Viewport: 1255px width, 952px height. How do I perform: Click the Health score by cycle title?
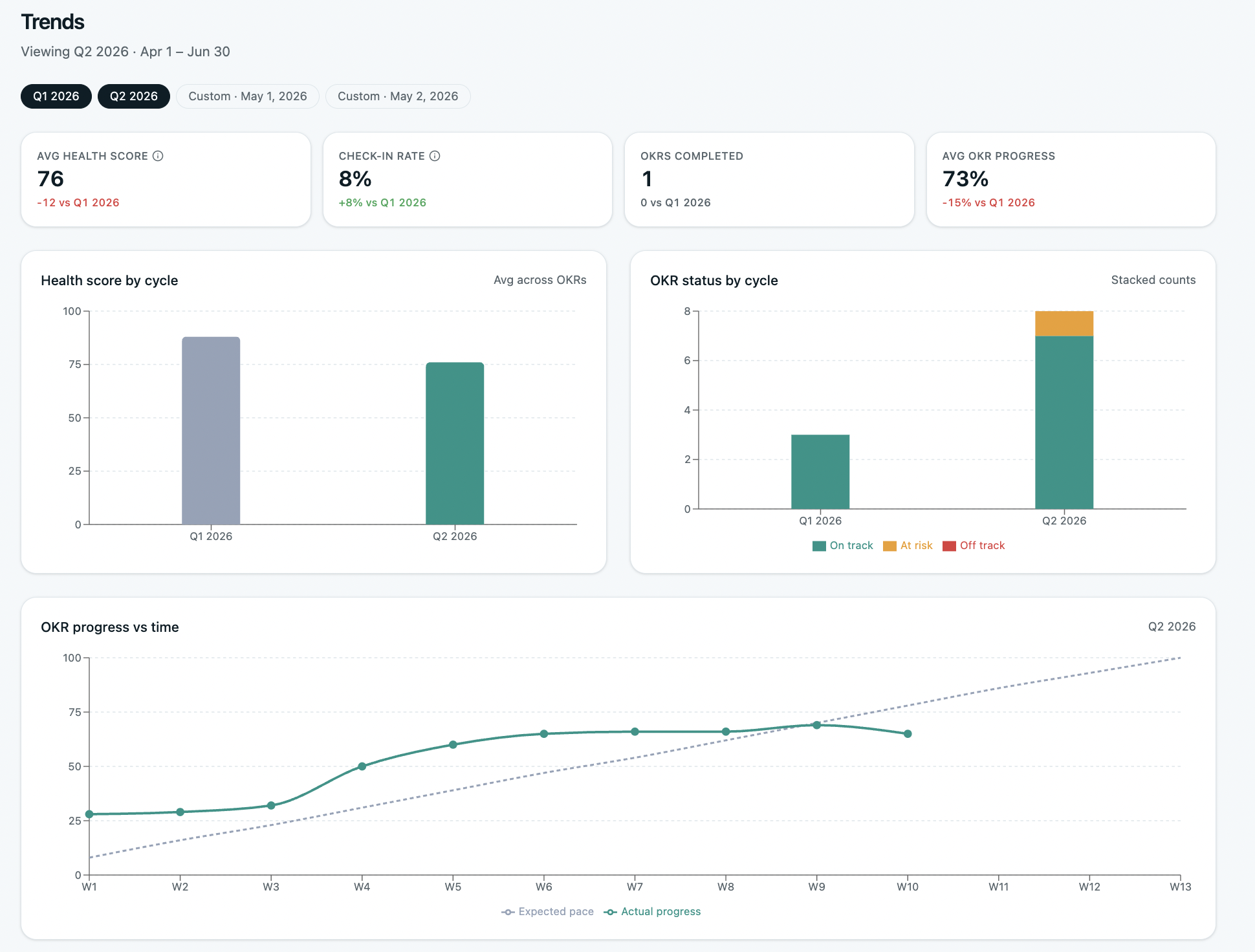click(x=109, y=281)
